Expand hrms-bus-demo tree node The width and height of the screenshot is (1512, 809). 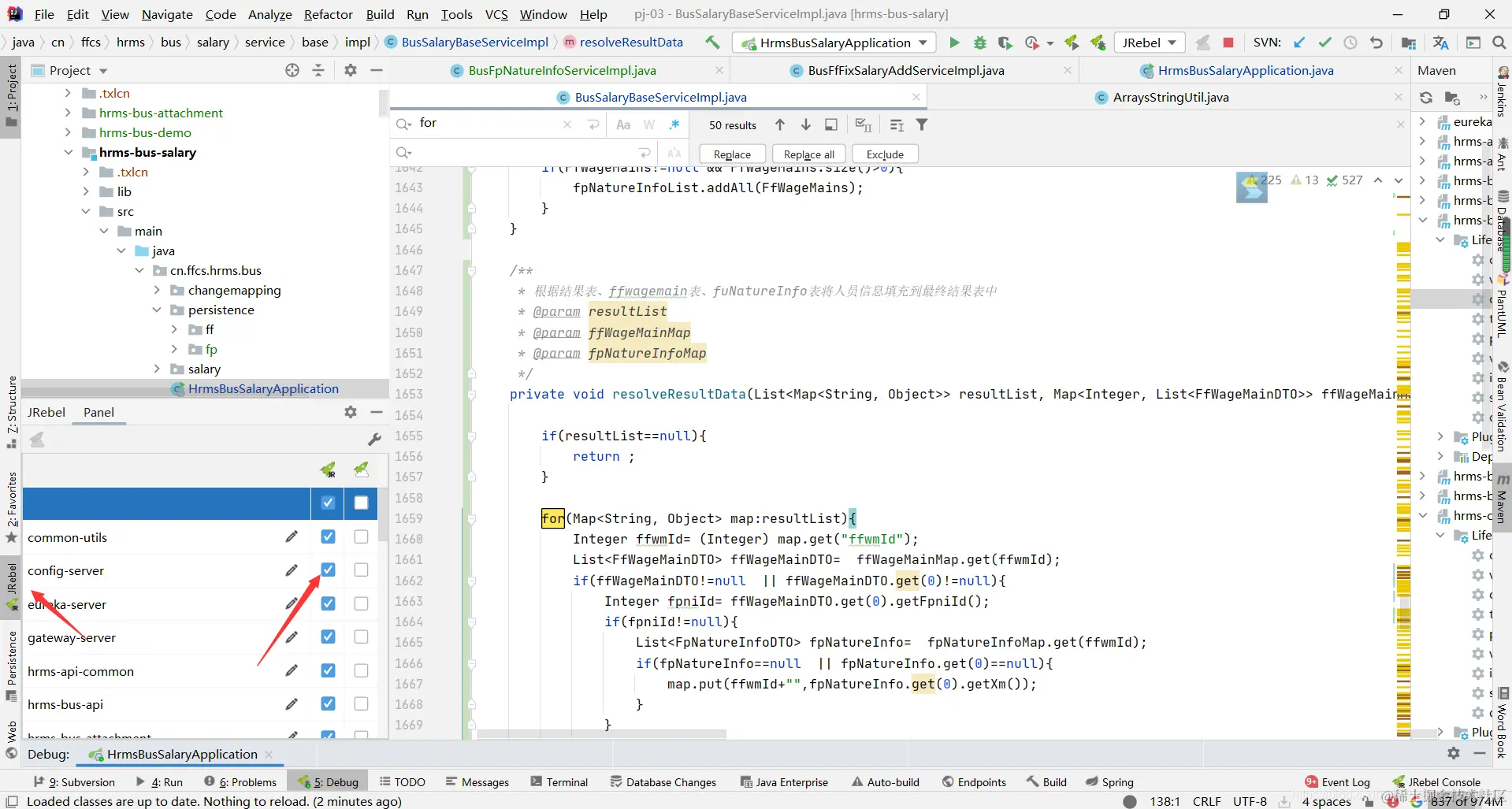(x=69, y=132)
